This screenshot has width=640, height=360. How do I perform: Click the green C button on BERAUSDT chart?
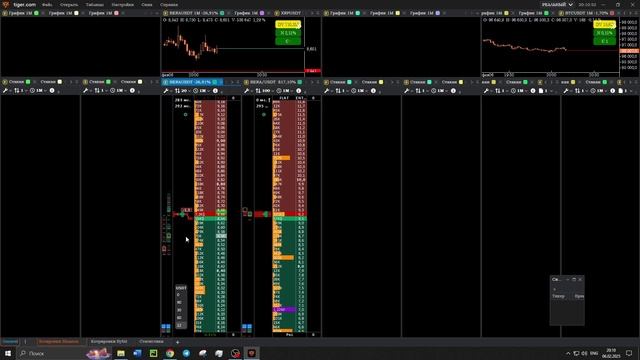(288, 41)
